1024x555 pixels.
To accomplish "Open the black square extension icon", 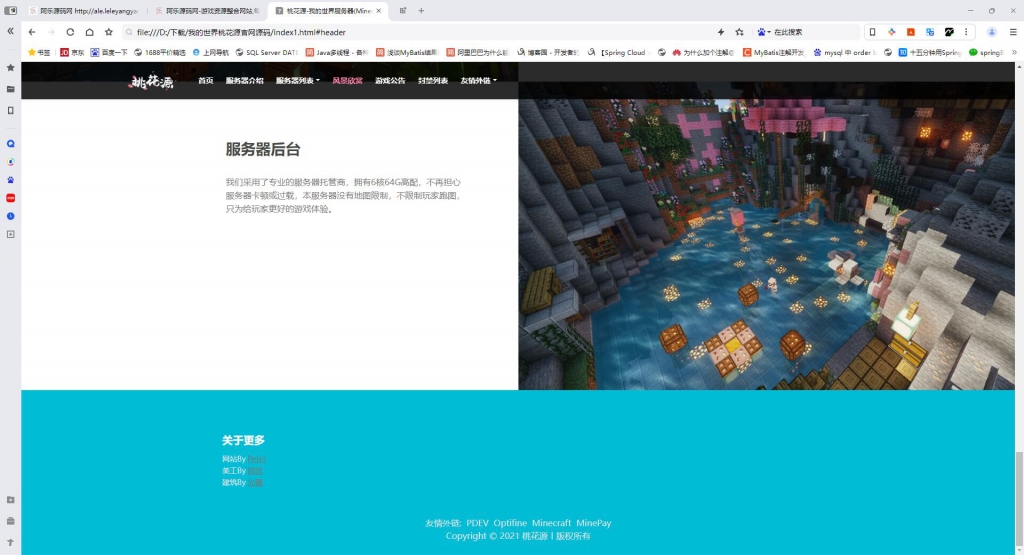I will click(949, 32).
